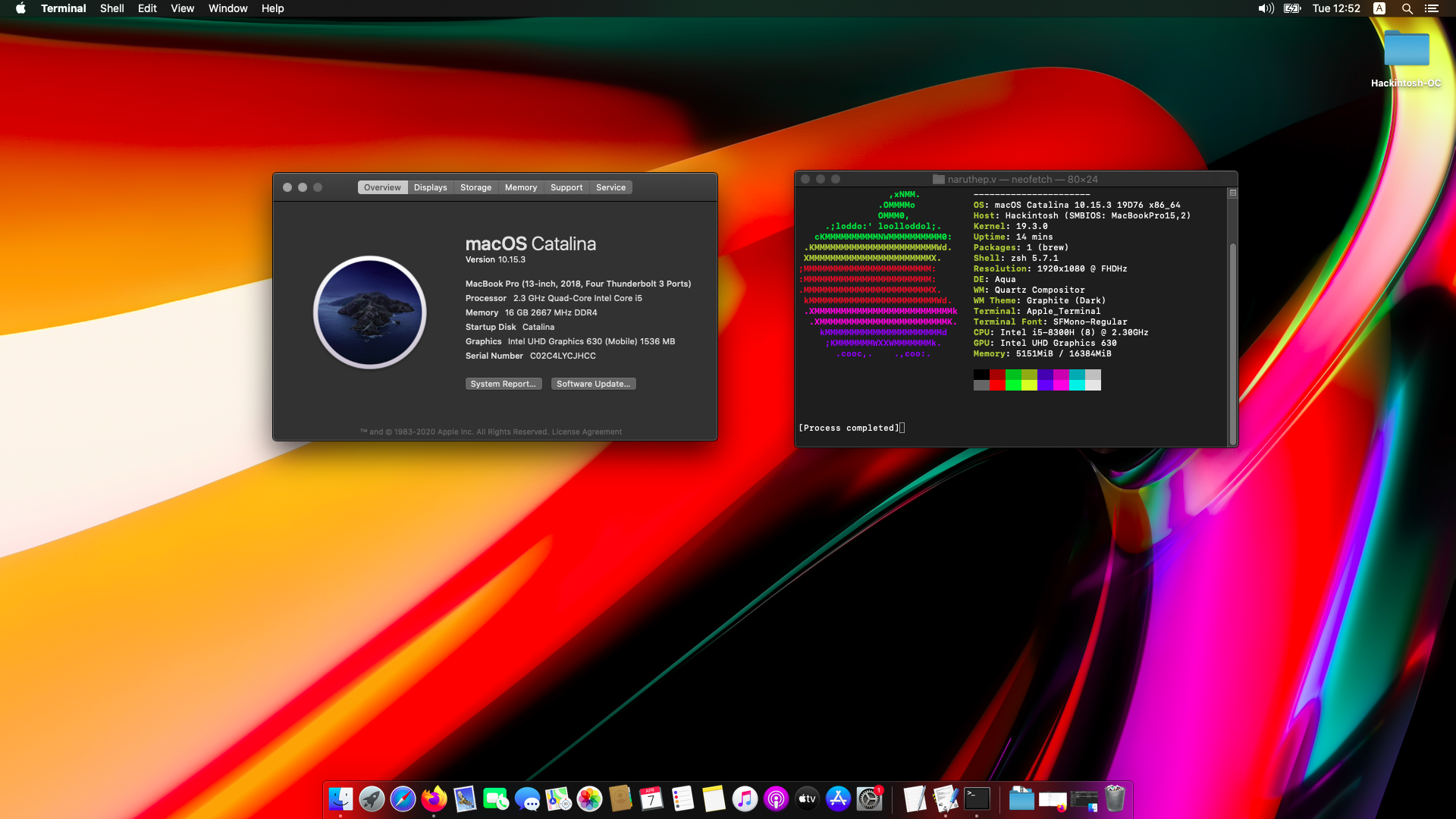Close the About This Mac window
The height and width of the screenshot is (819, 1456).
coord(287,187)
